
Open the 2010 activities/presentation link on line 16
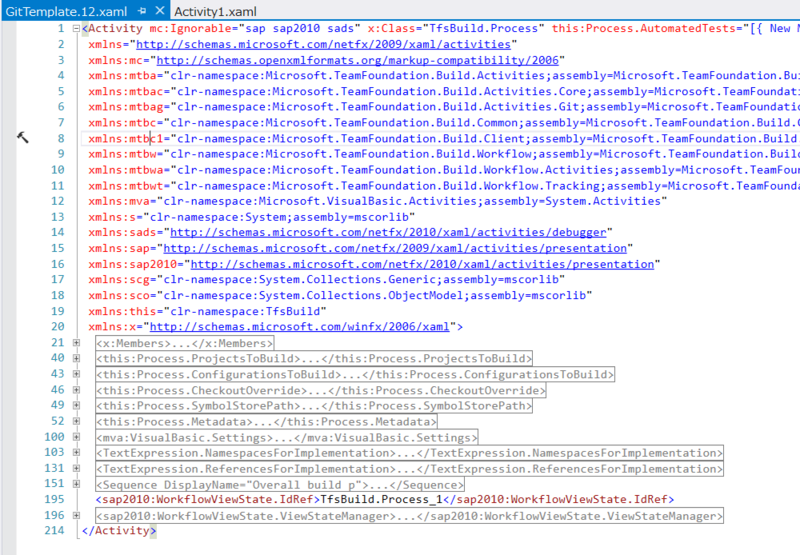[x=422, y=264]
